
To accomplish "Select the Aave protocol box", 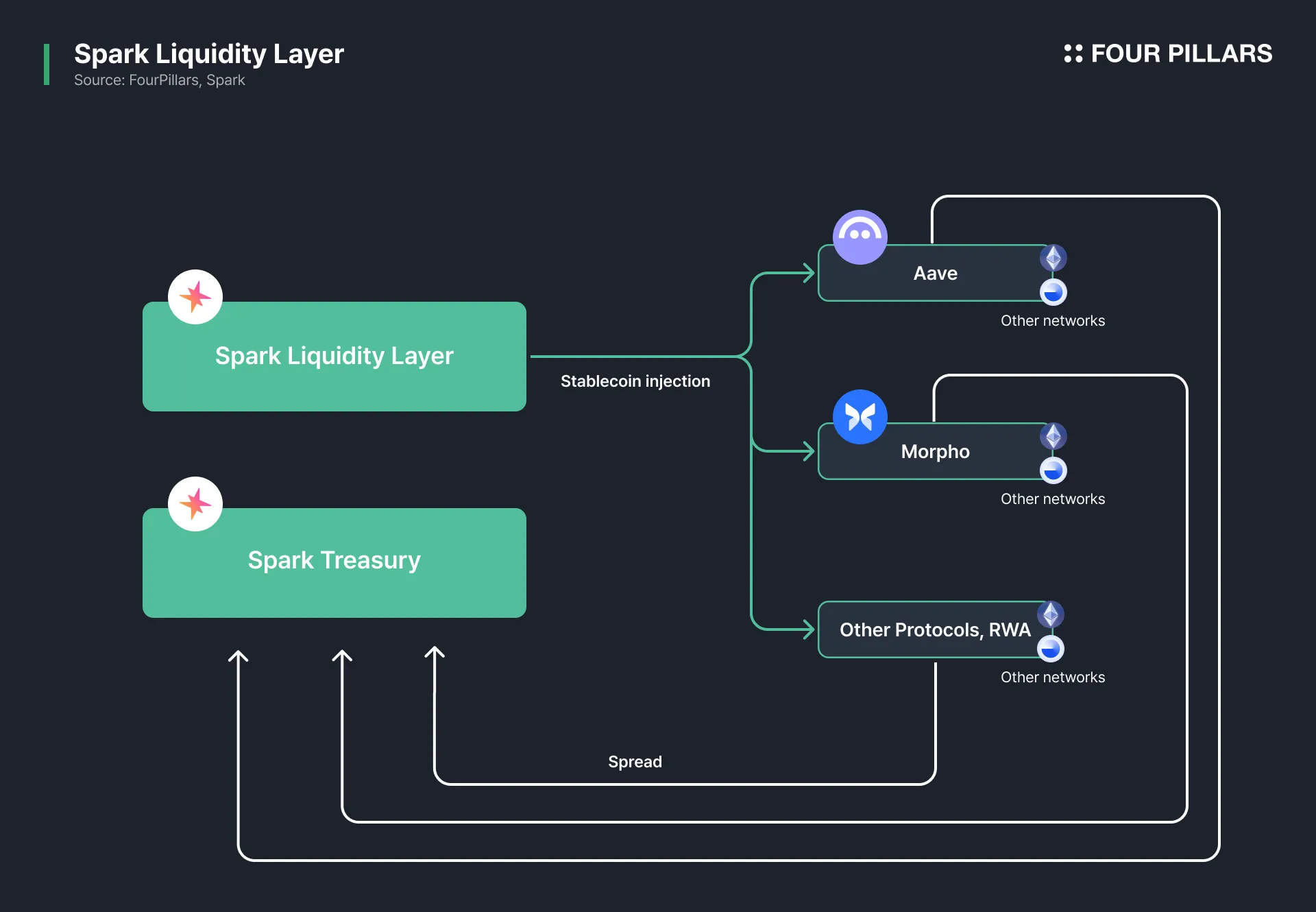I will coord(936,273).
